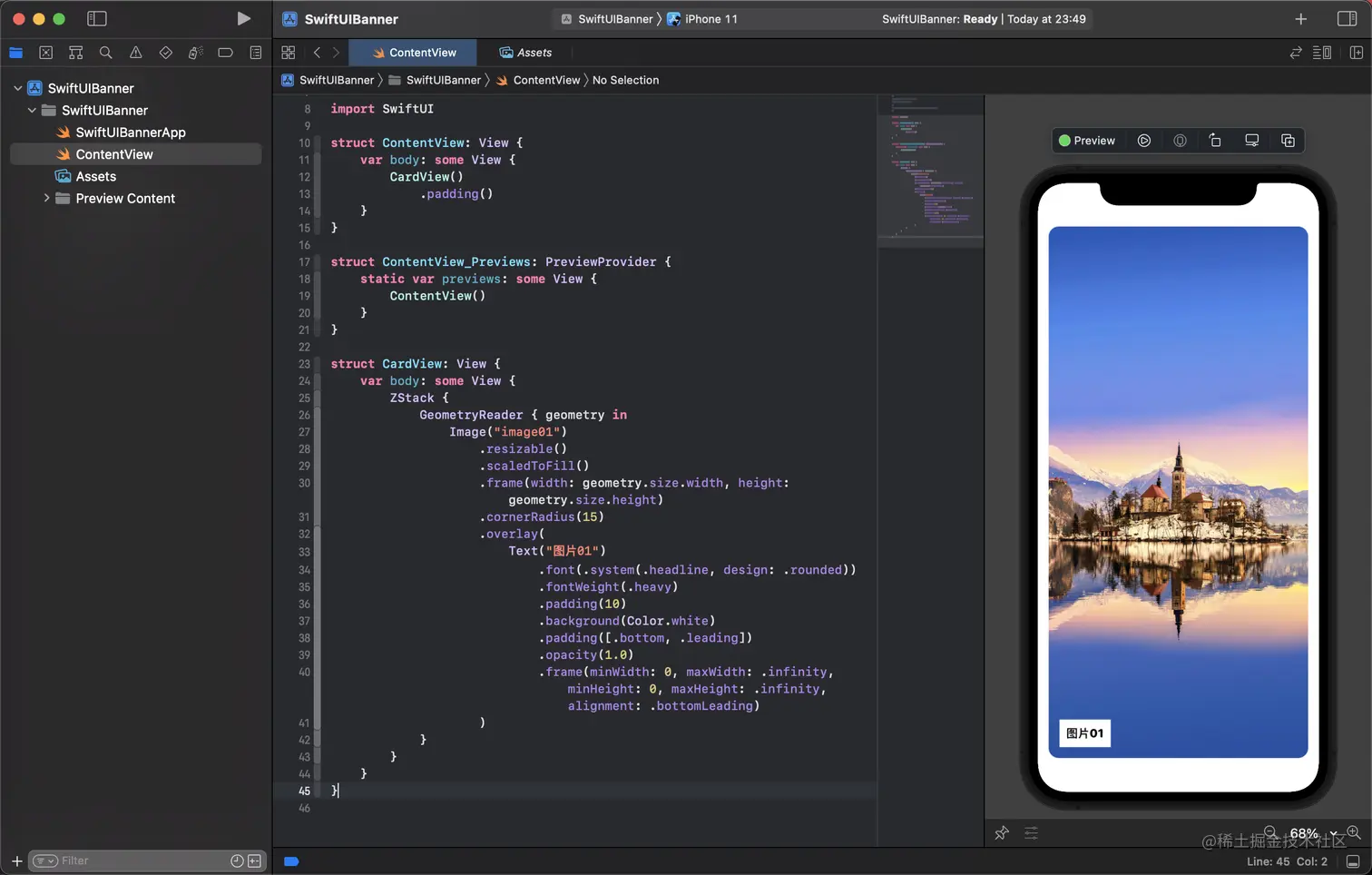Viewport: 1372px width, 875px height.
Task: Go forward in editor history
Action: click(336, 53)
